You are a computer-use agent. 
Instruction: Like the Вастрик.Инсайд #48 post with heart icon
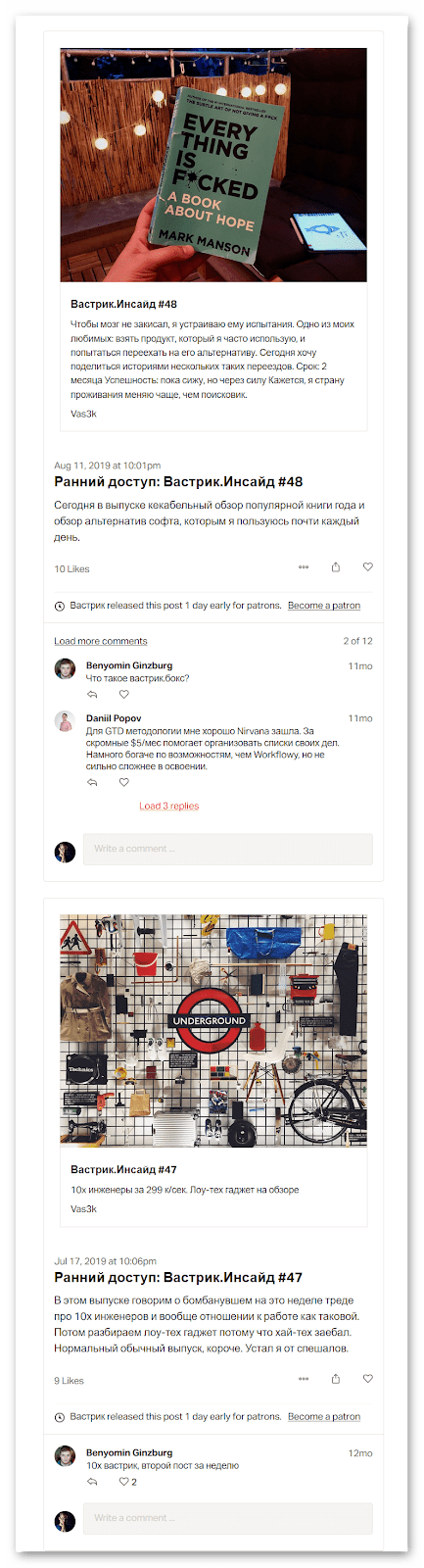tap(368, 566)
